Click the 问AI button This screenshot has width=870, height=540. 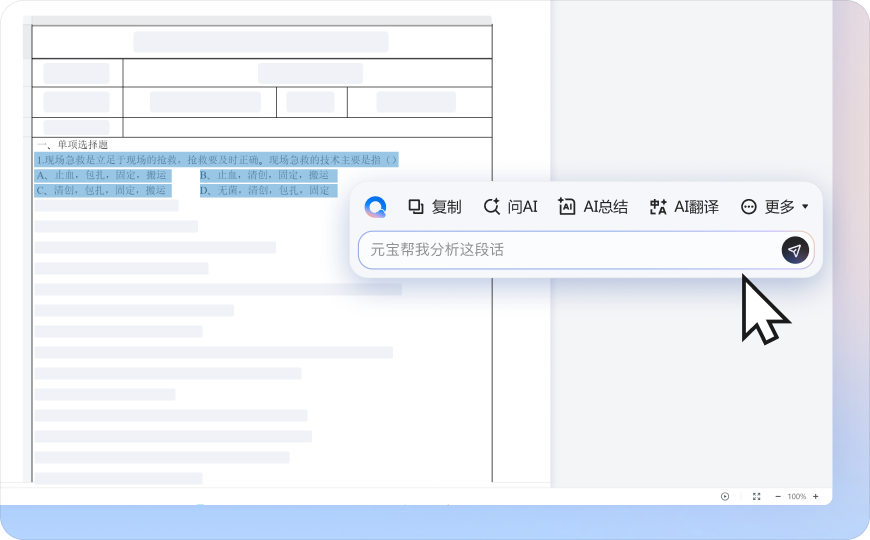[x=510, y=207]
